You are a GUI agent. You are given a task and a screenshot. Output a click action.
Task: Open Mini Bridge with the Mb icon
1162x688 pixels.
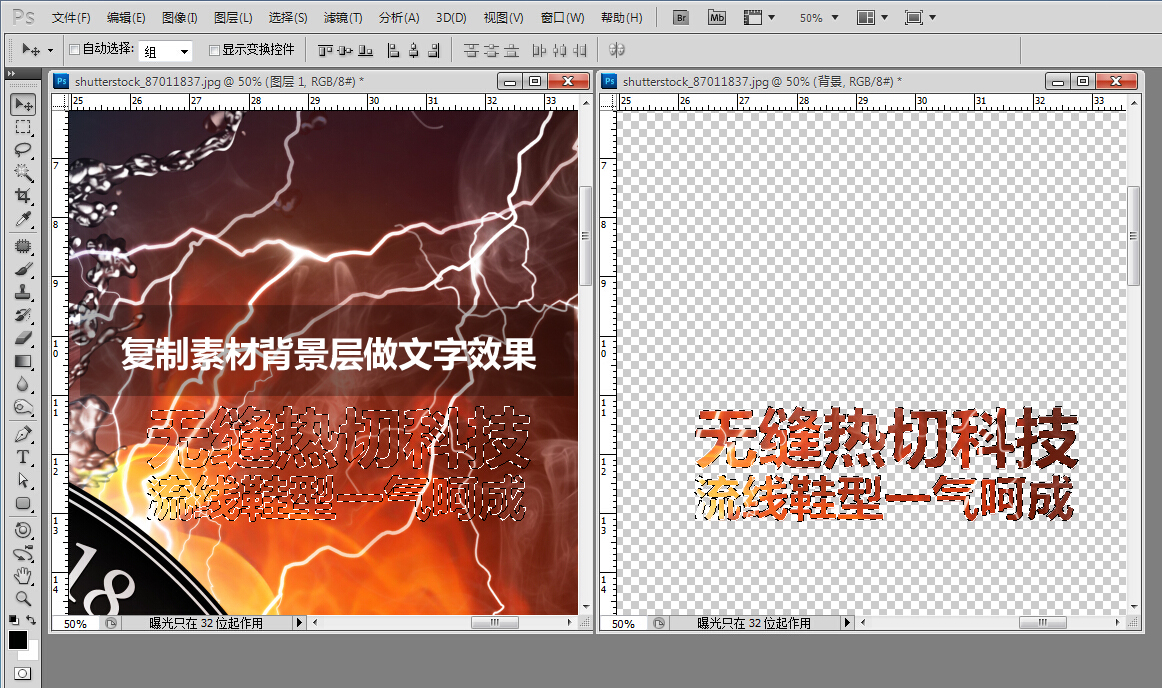717,18
